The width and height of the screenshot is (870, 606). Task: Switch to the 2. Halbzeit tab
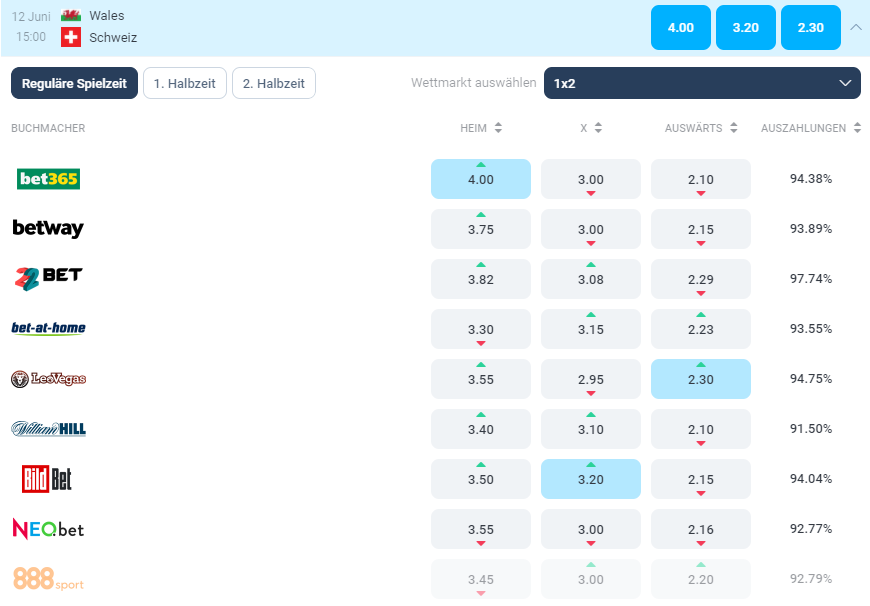click(274, 83)
